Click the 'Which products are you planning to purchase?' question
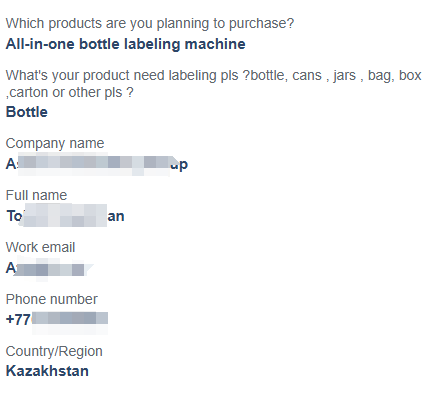Image resolution: width=437 pixels, height=393 pixels. pos(150,24)
